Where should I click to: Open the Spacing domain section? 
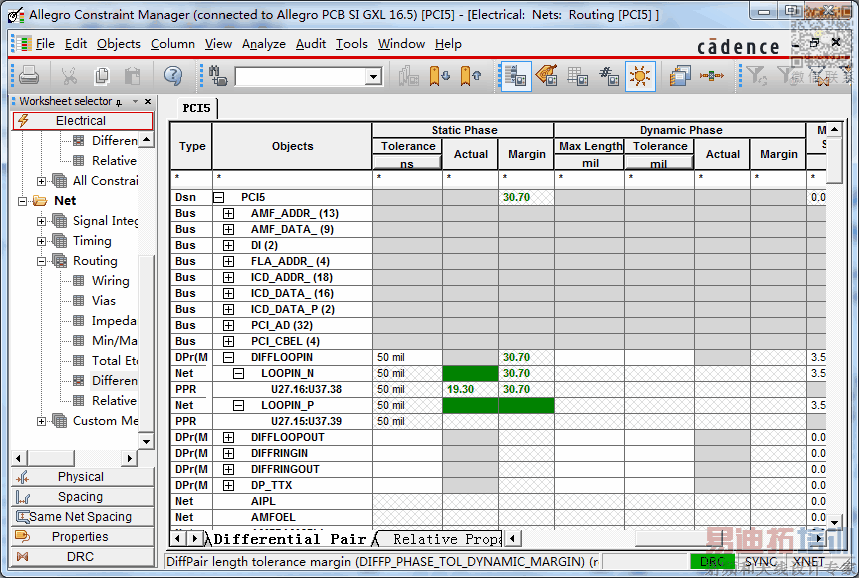tap(82, 497)
